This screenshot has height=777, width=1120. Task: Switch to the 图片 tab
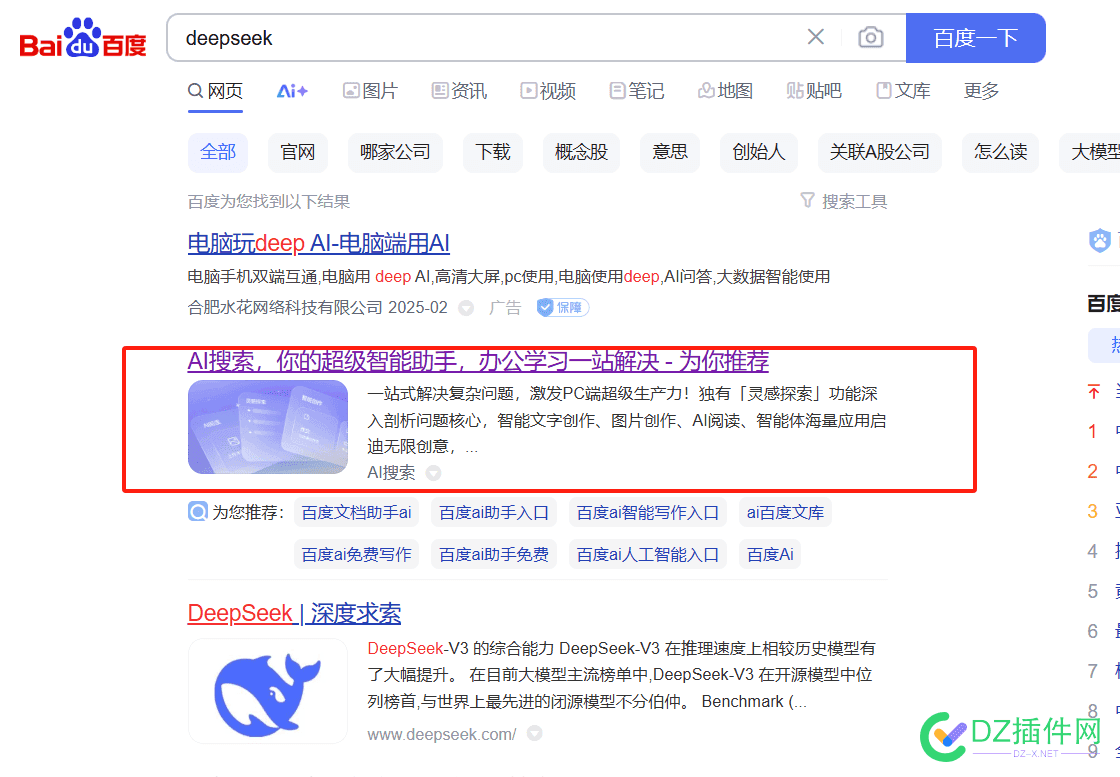(370, 91)
